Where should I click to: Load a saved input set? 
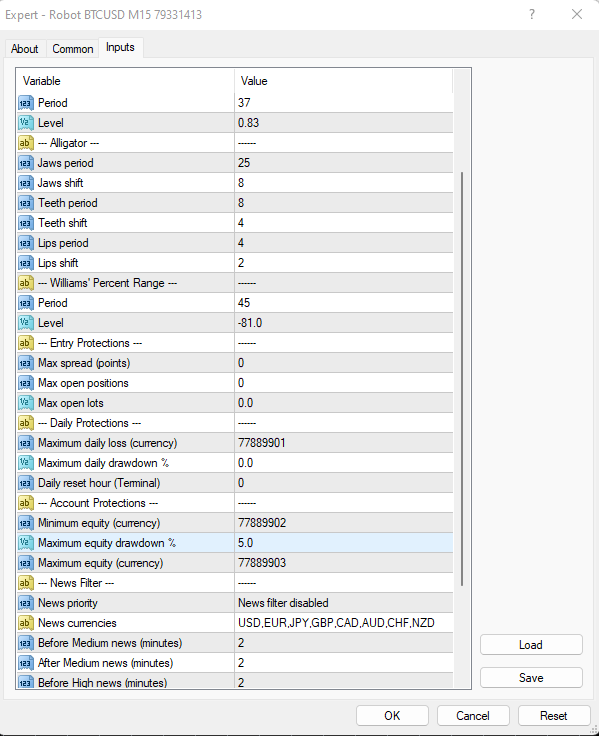click(x=531, y=644)
